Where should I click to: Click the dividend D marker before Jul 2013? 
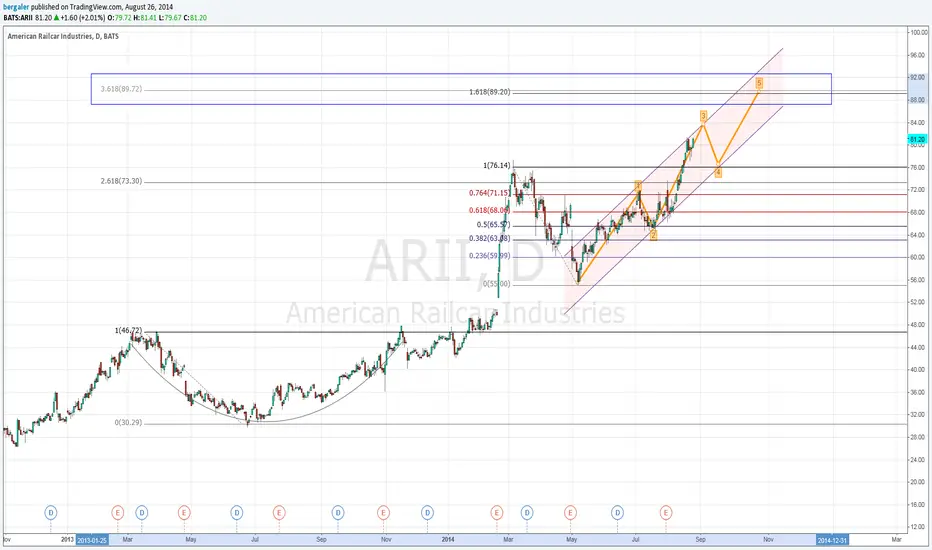[x=237, y=512]
